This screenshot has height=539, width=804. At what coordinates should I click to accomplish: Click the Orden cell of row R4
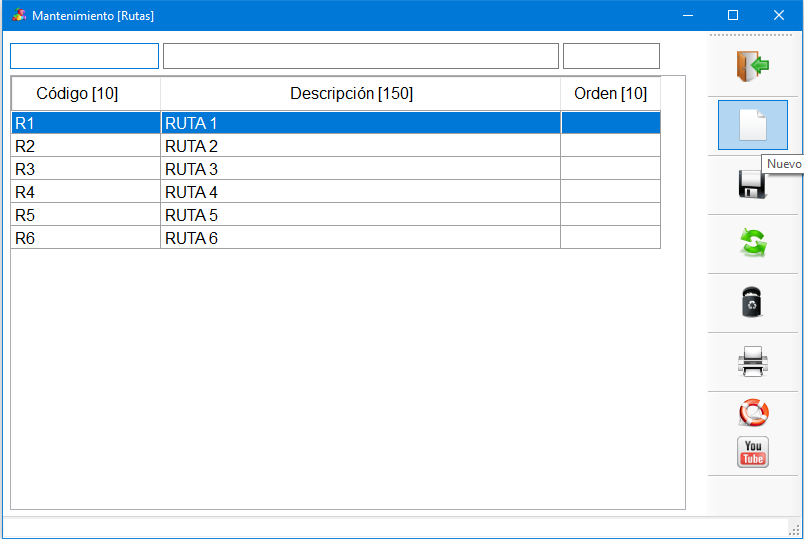tap(610, 192)
